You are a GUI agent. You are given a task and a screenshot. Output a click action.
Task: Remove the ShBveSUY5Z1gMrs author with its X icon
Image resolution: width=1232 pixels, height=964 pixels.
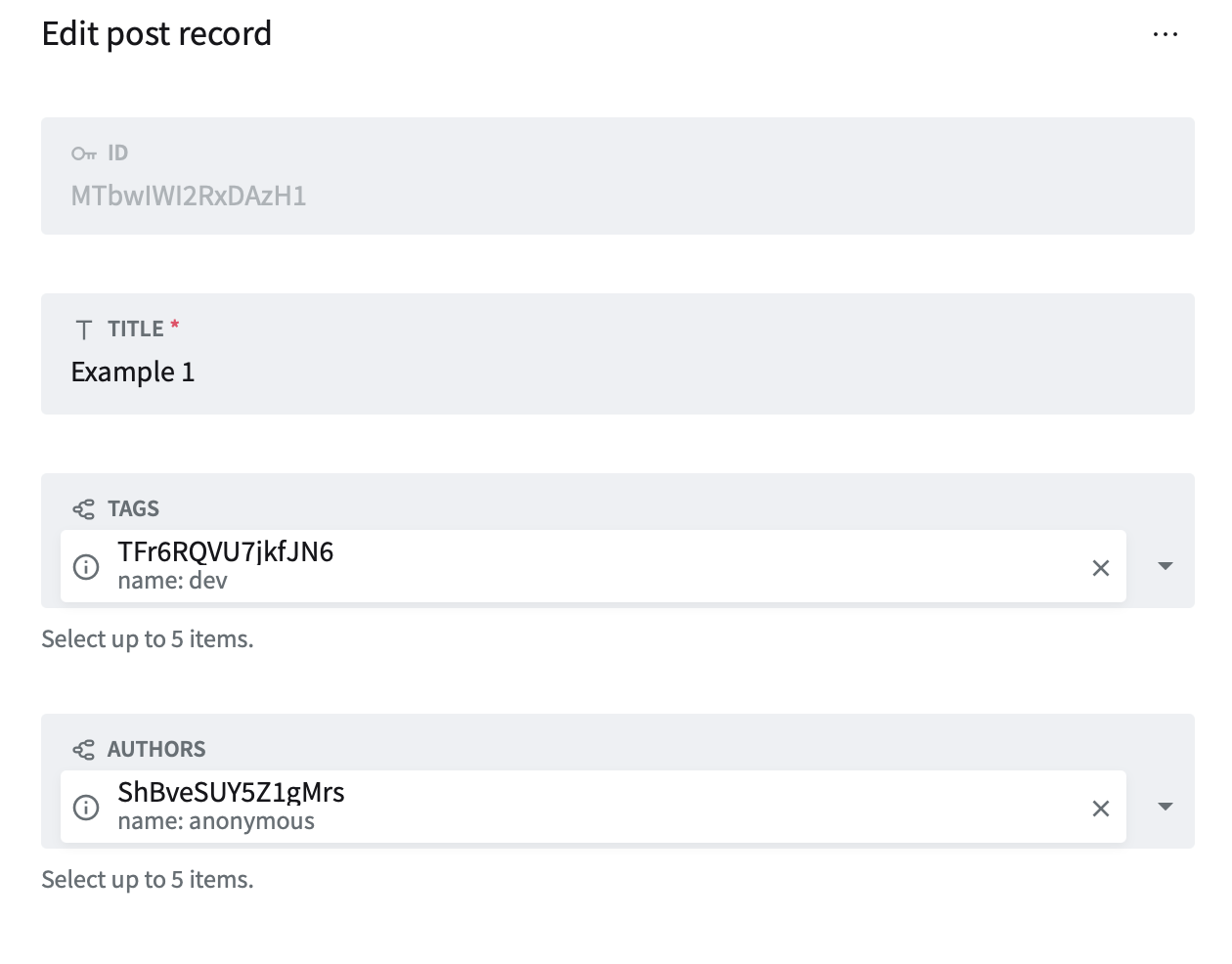tap(1101, 808)
